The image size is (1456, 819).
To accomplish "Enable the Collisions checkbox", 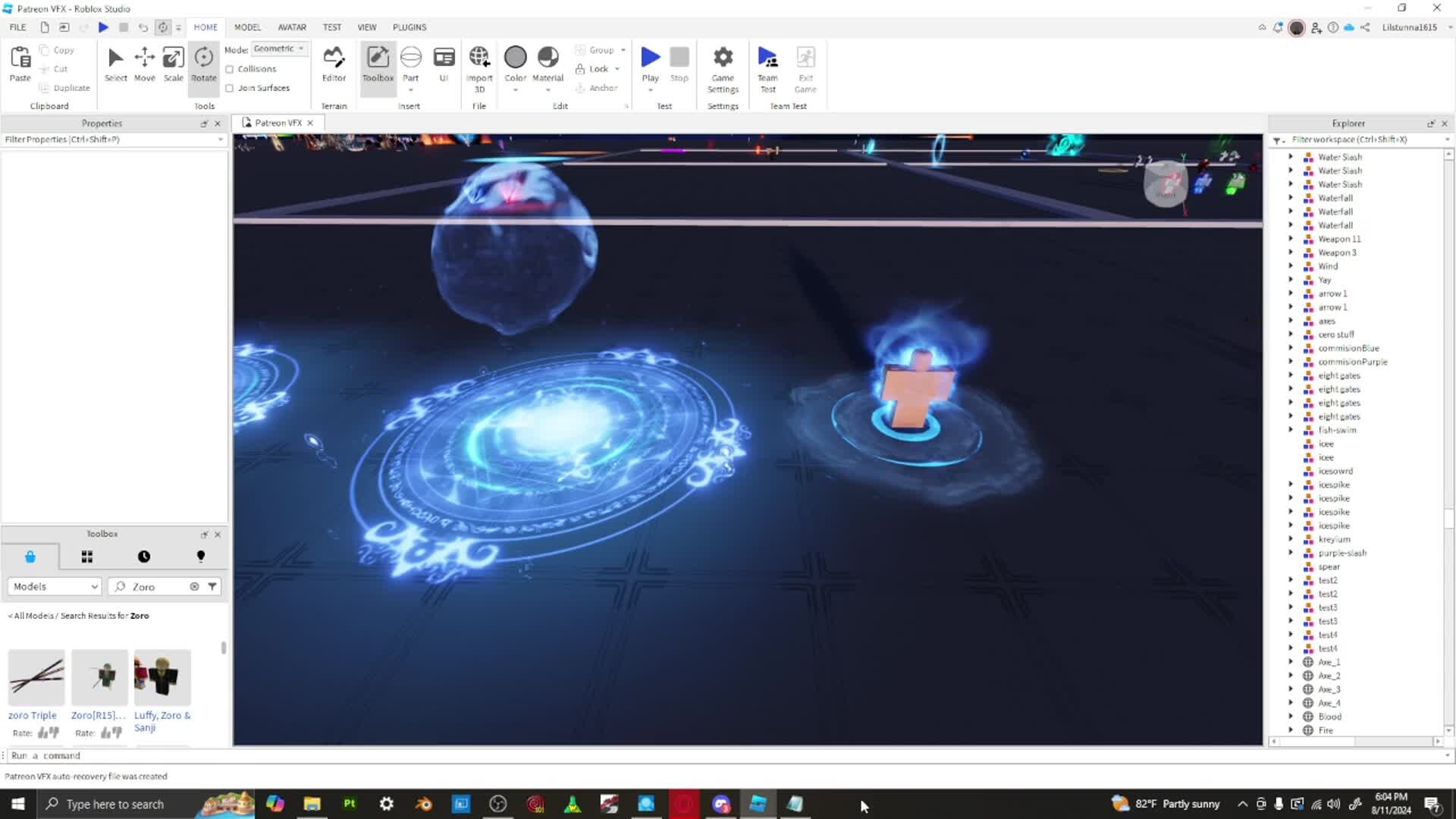I will 230,69.
